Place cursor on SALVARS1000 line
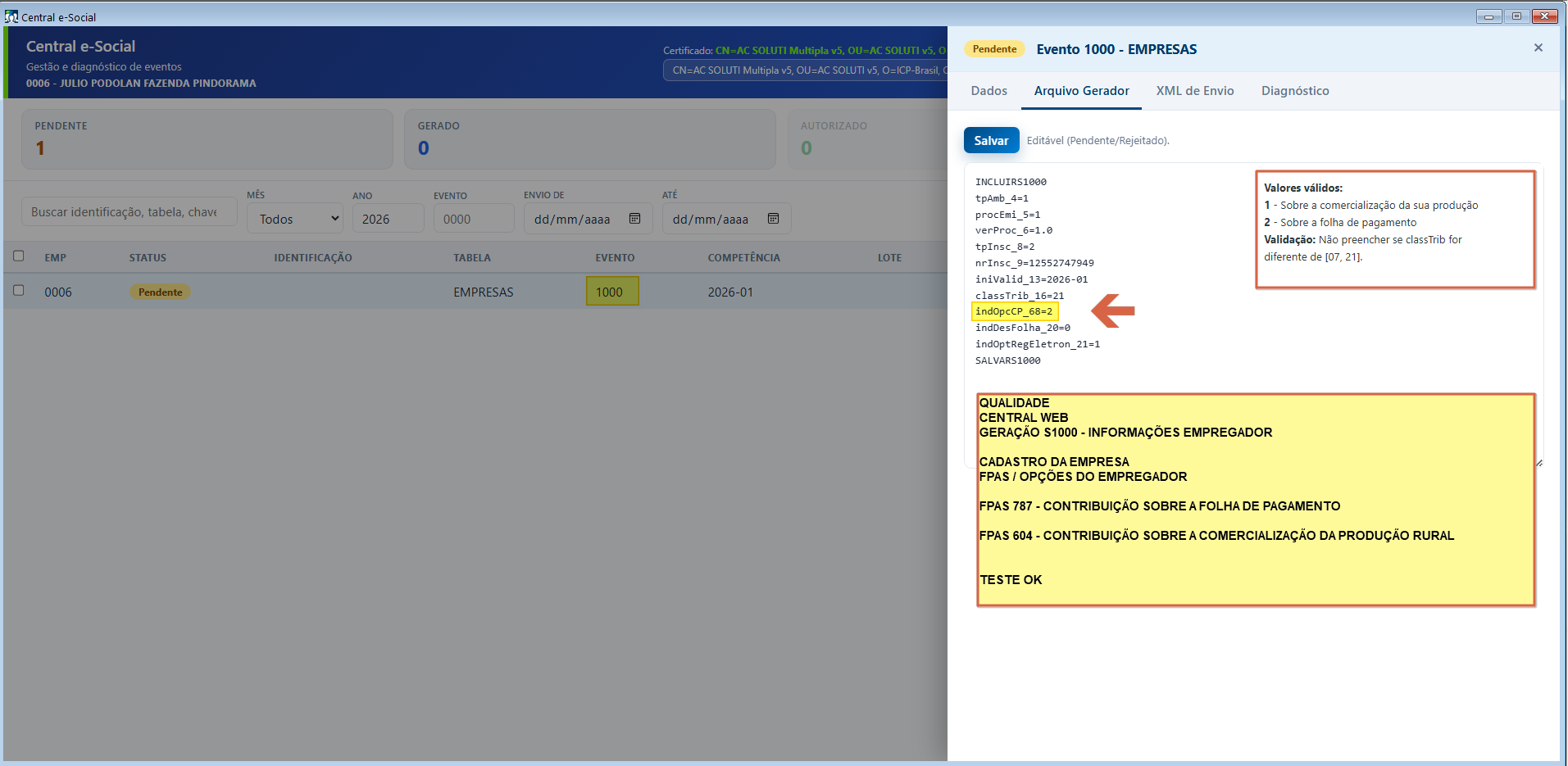Viewport: 1568px width, 766px height. (x=1007, y=360)
